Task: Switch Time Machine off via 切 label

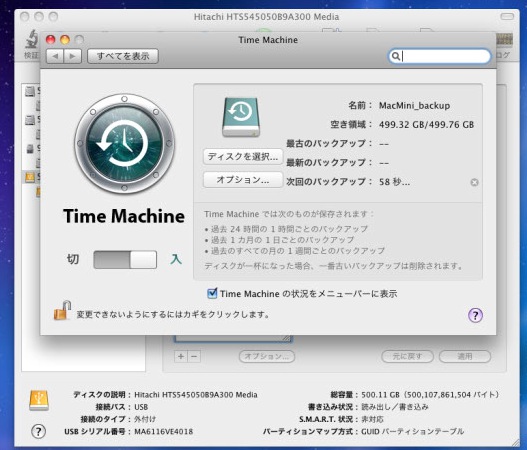Action: 73,259
